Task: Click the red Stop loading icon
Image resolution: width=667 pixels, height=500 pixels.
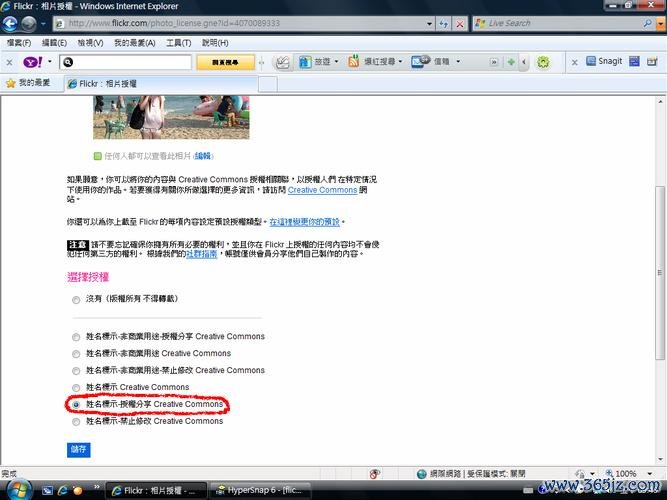Action: click(x=460, y=24)
